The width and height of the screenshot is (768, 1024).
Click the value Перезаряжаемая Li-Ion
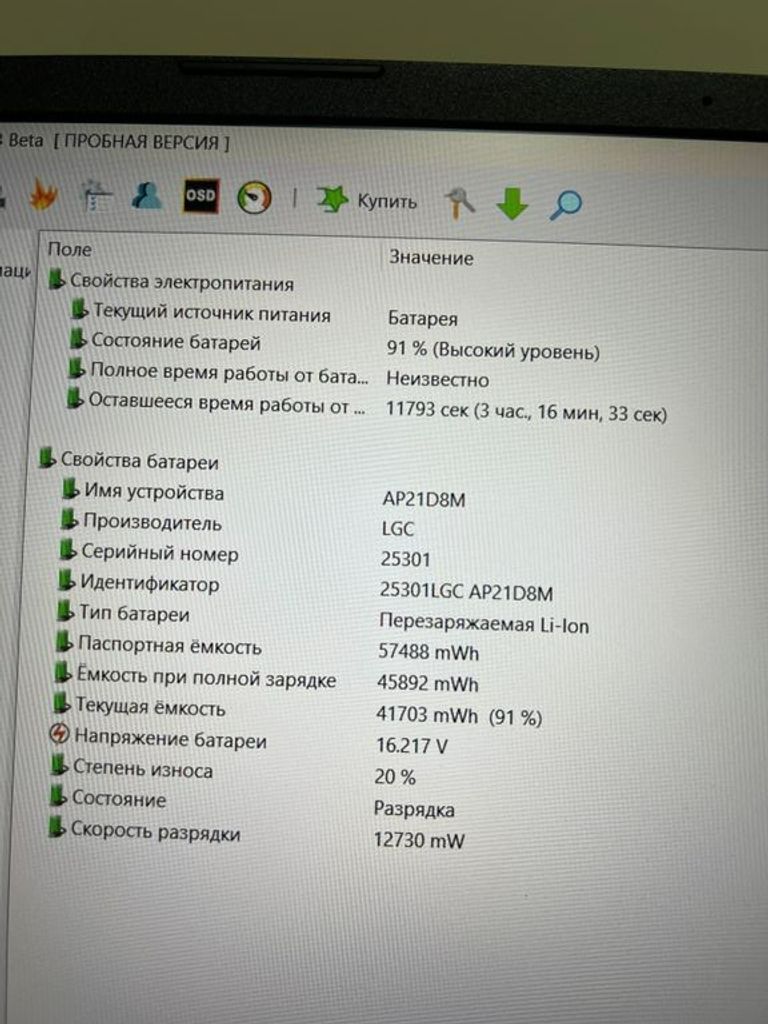484,624
